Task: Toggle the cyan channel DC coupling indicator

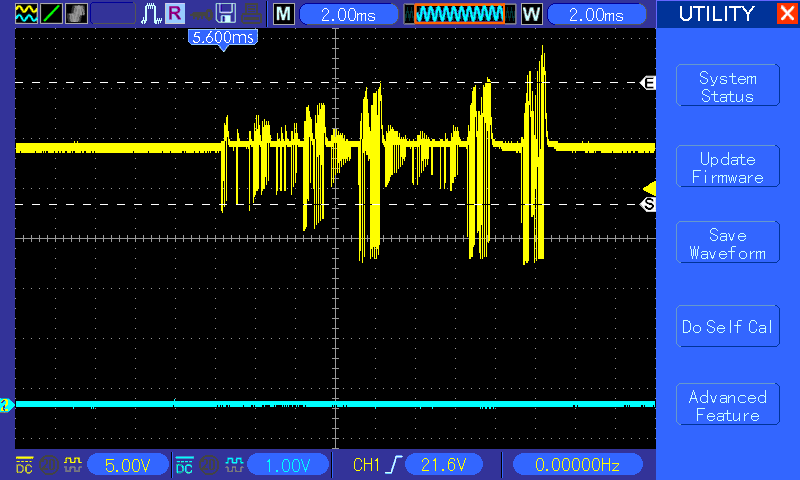Action: pos(184,464)
